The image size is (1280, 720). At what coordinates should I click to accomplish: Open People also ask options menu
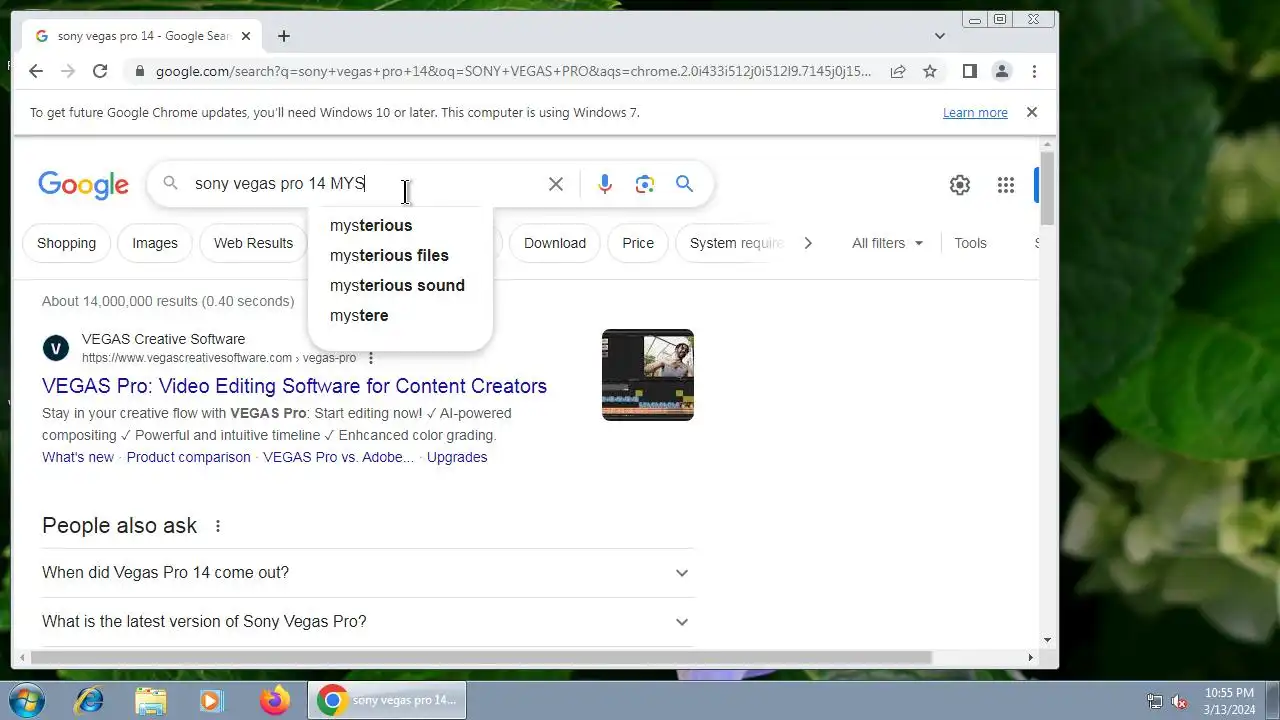coord(218,526)
